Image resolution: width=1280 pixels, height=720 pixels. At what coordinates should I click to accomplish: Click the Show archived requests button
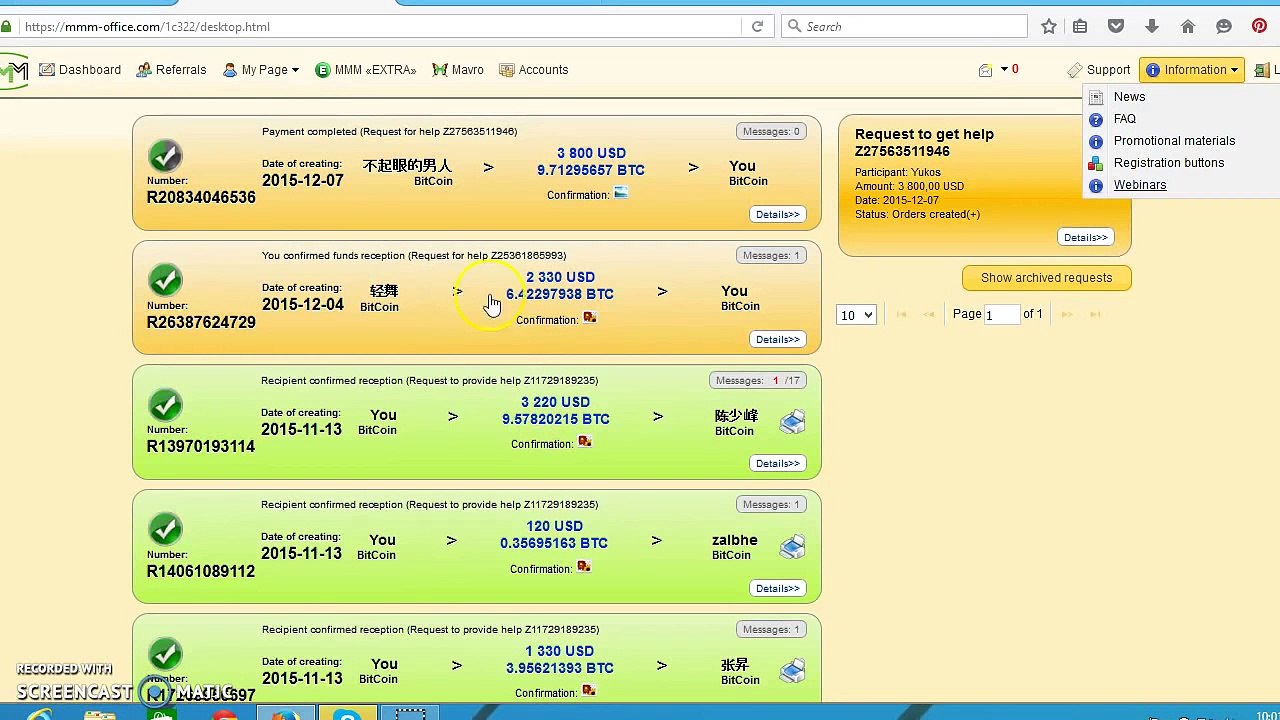[x=1046, y=278]
